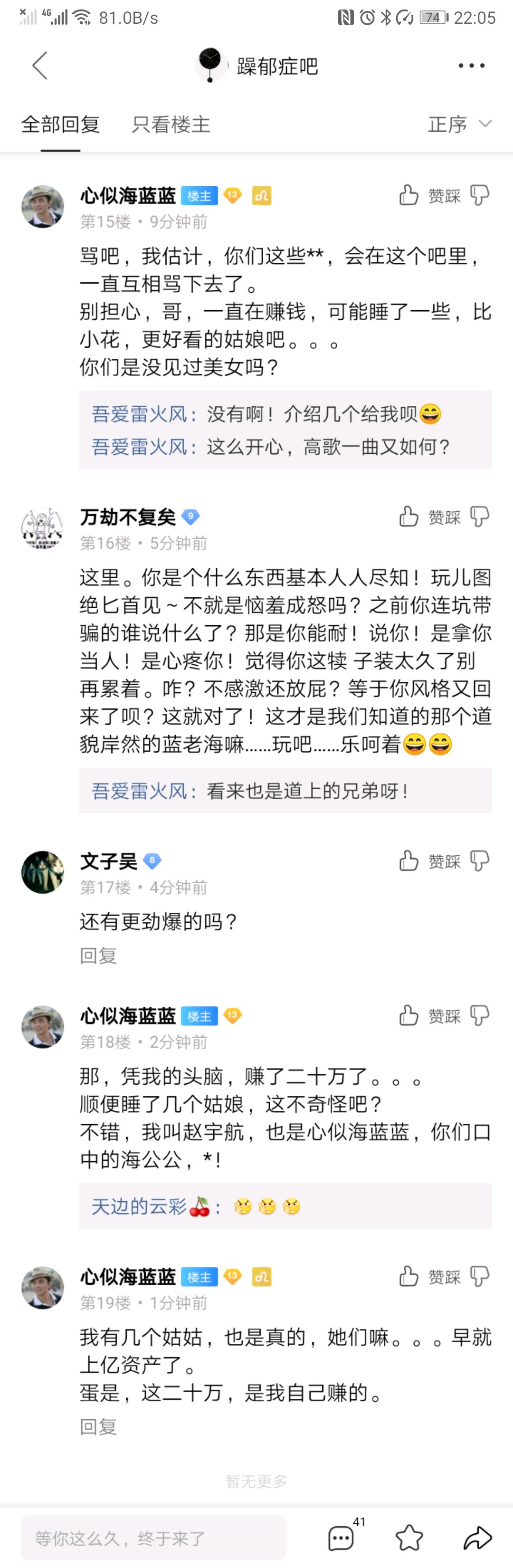Viewport: 513px width, 1568px height.
Task: Open the 正序 sort order dropdown
Action: click(x=459, y=124)
